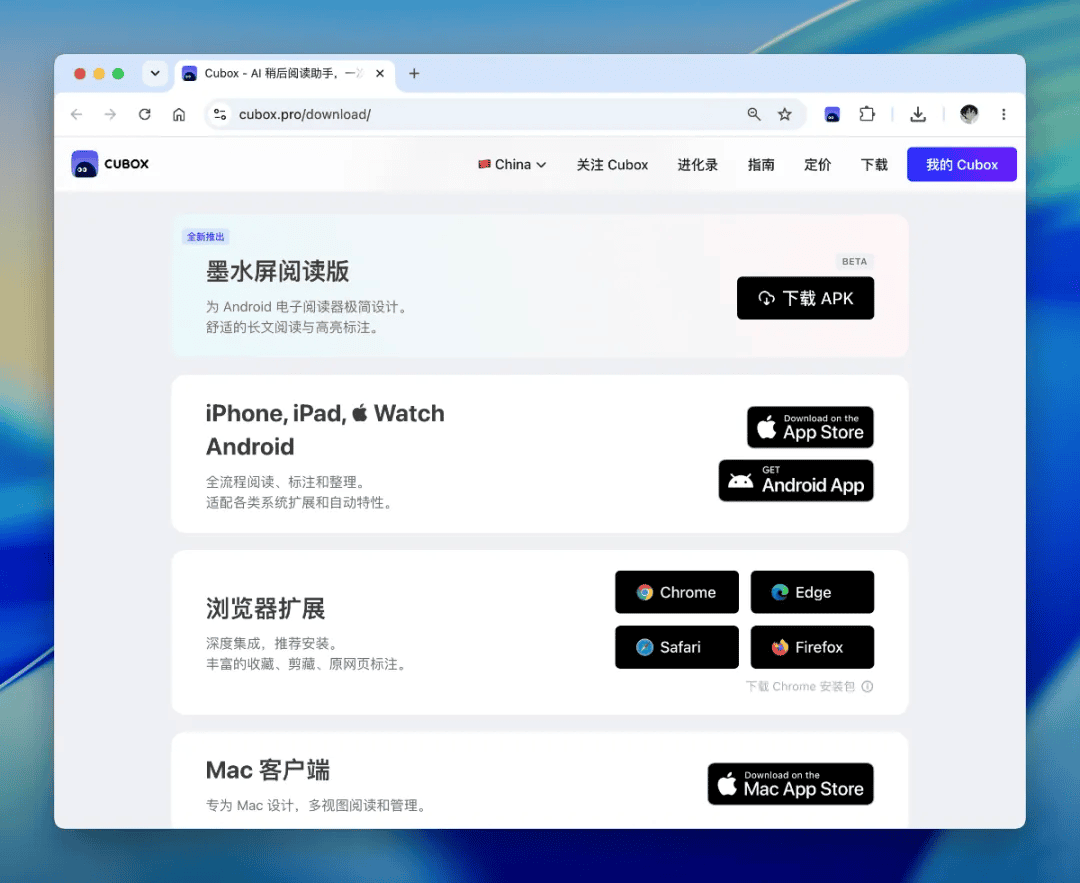Viewport: 1080px width, 883px height.
Task: Install the Safari extension
Action: pos(677,647)
